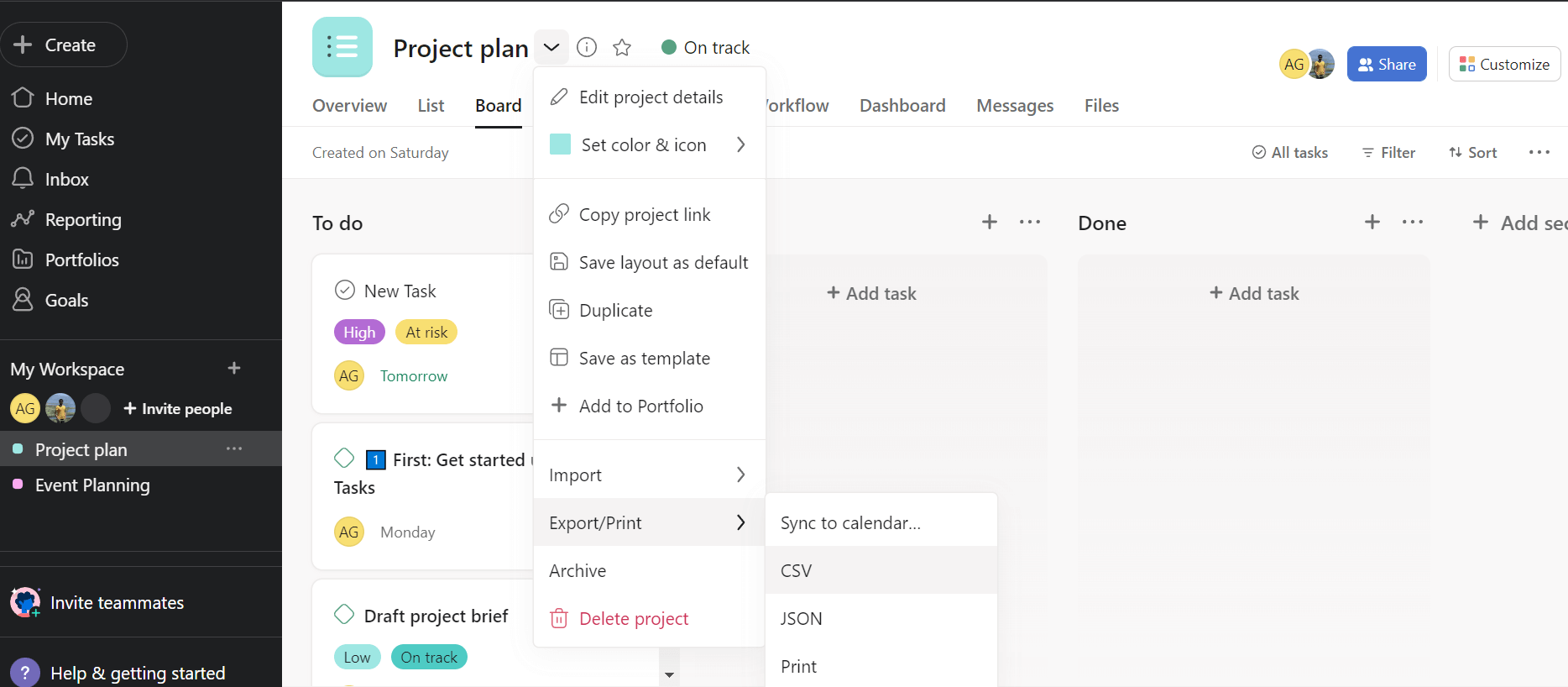Expand the Set color & icon submenu
Image resolution: width=1568 pixels, height=687 pixels.
pyautogui.click(x=740, y=144)
